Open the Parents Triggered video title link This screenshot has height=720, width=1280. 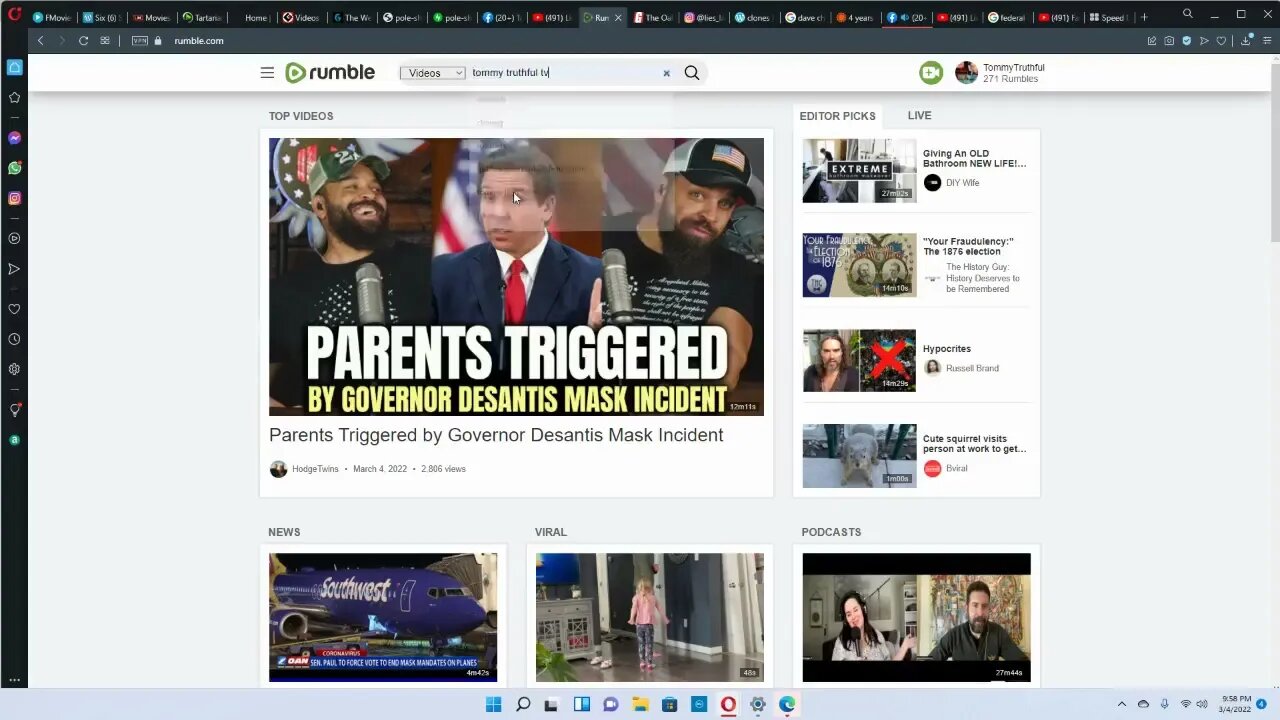point(496,435)
